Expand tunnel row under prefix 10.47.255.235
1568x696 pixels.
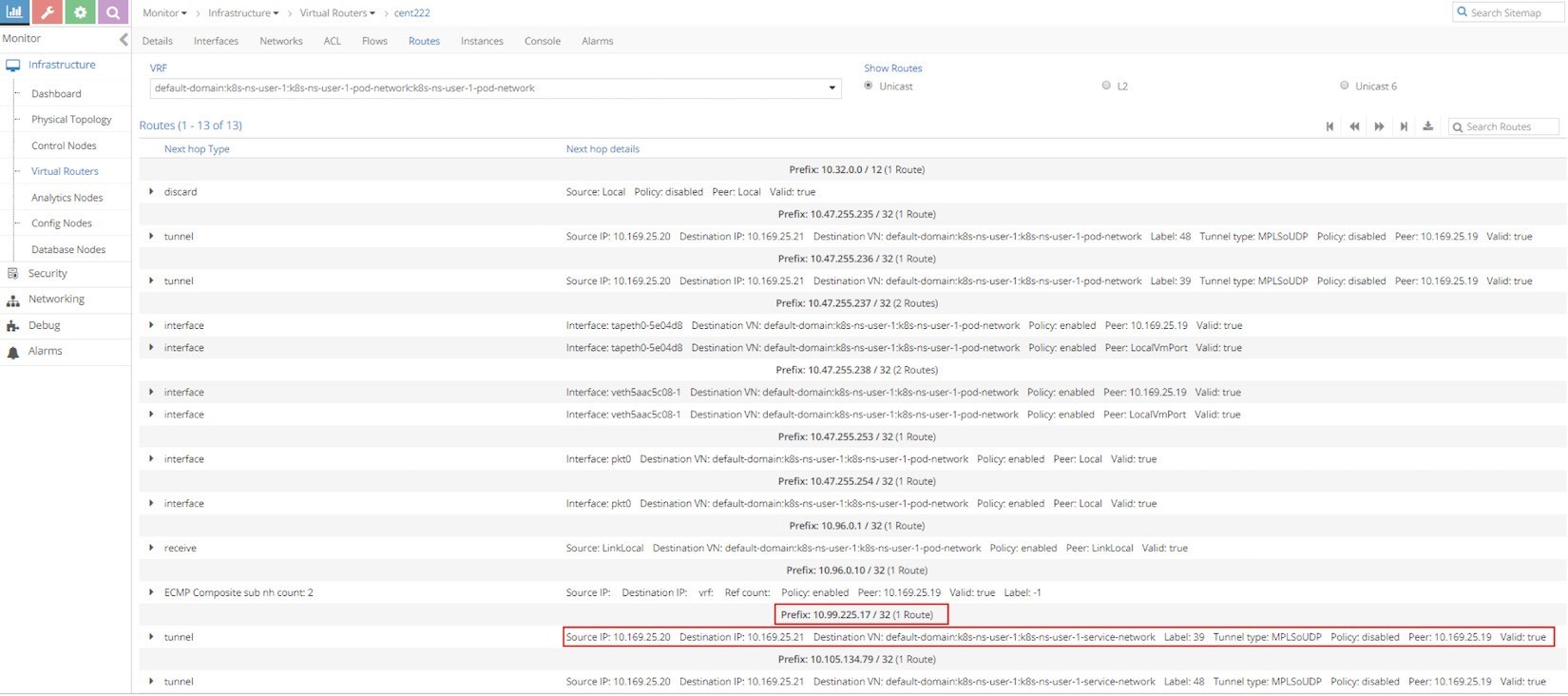coord(151,237)
